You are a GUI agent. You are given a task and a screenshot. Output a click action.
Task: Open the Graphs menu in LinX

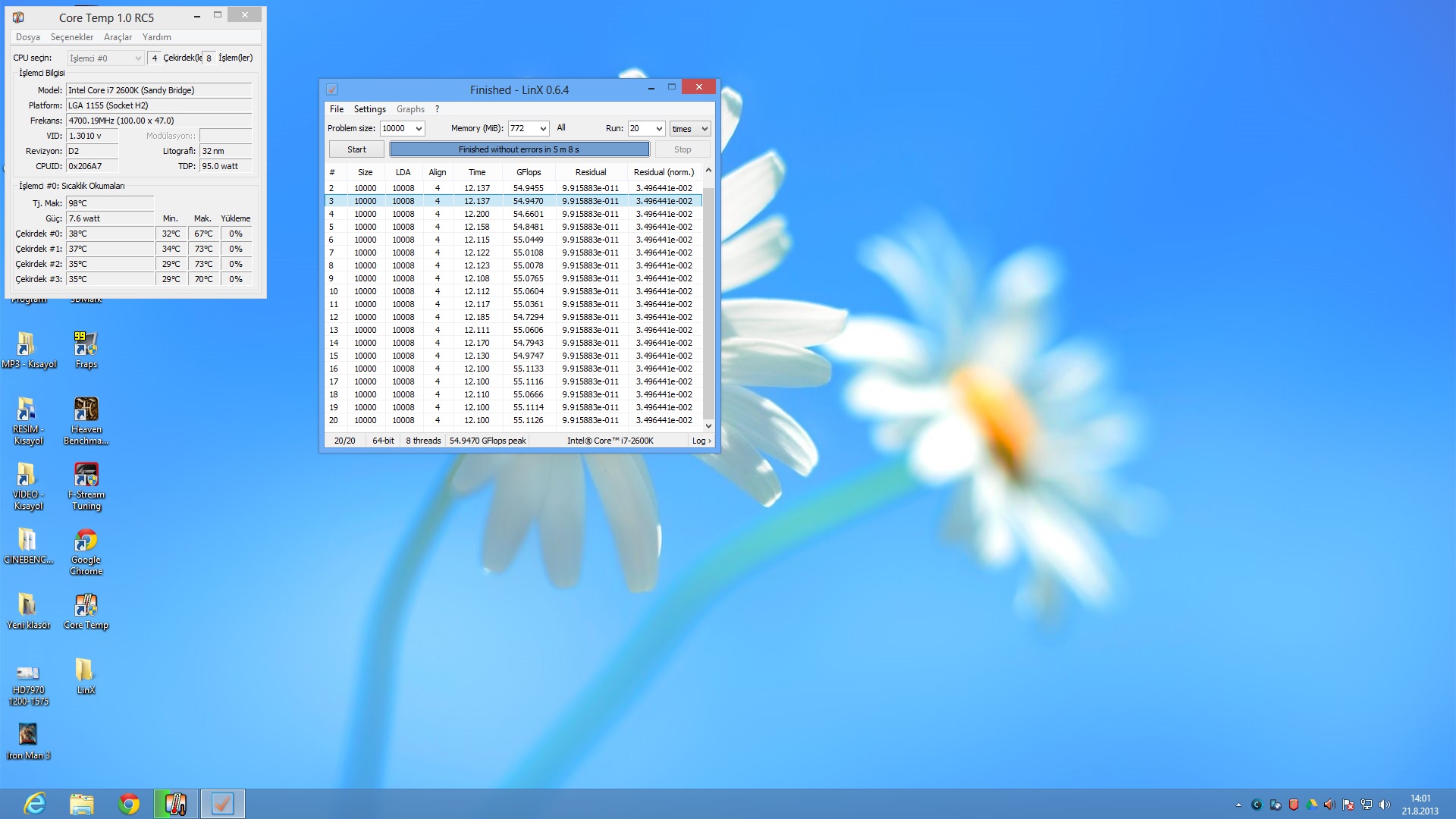pyautogui.click(x=410, y=109)
